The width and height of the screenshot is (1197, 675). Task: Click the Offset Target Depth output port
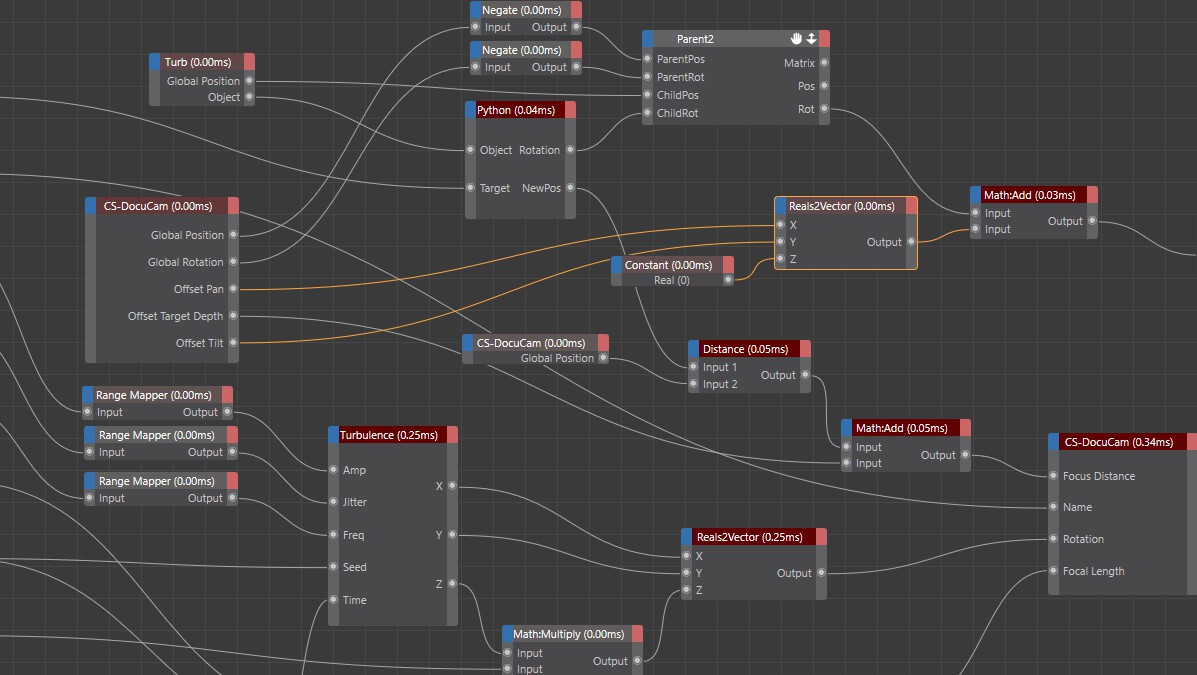click(233, 316)
